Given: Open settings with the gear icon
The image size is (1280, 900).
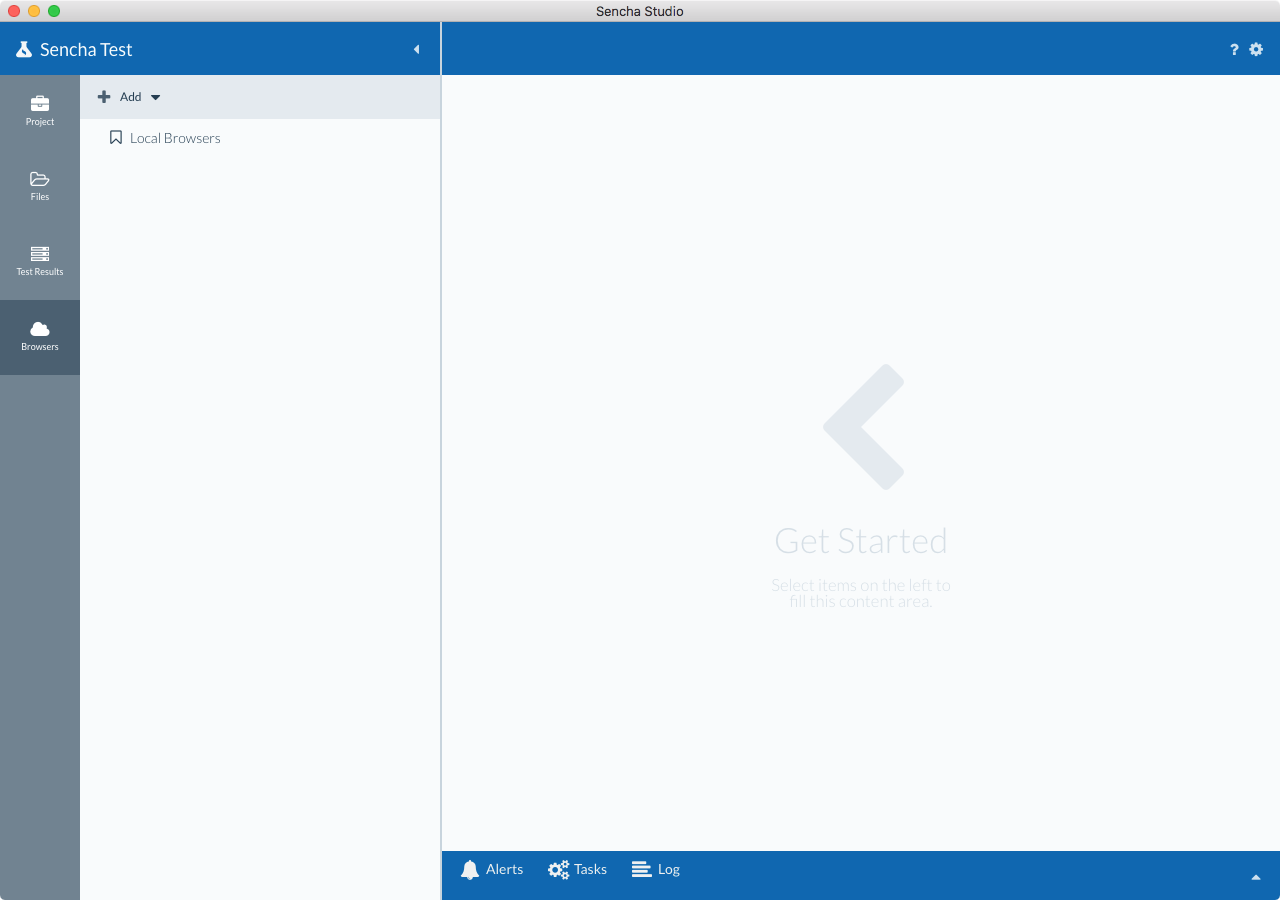Looking at the screenshot, I should (1256, 49).
